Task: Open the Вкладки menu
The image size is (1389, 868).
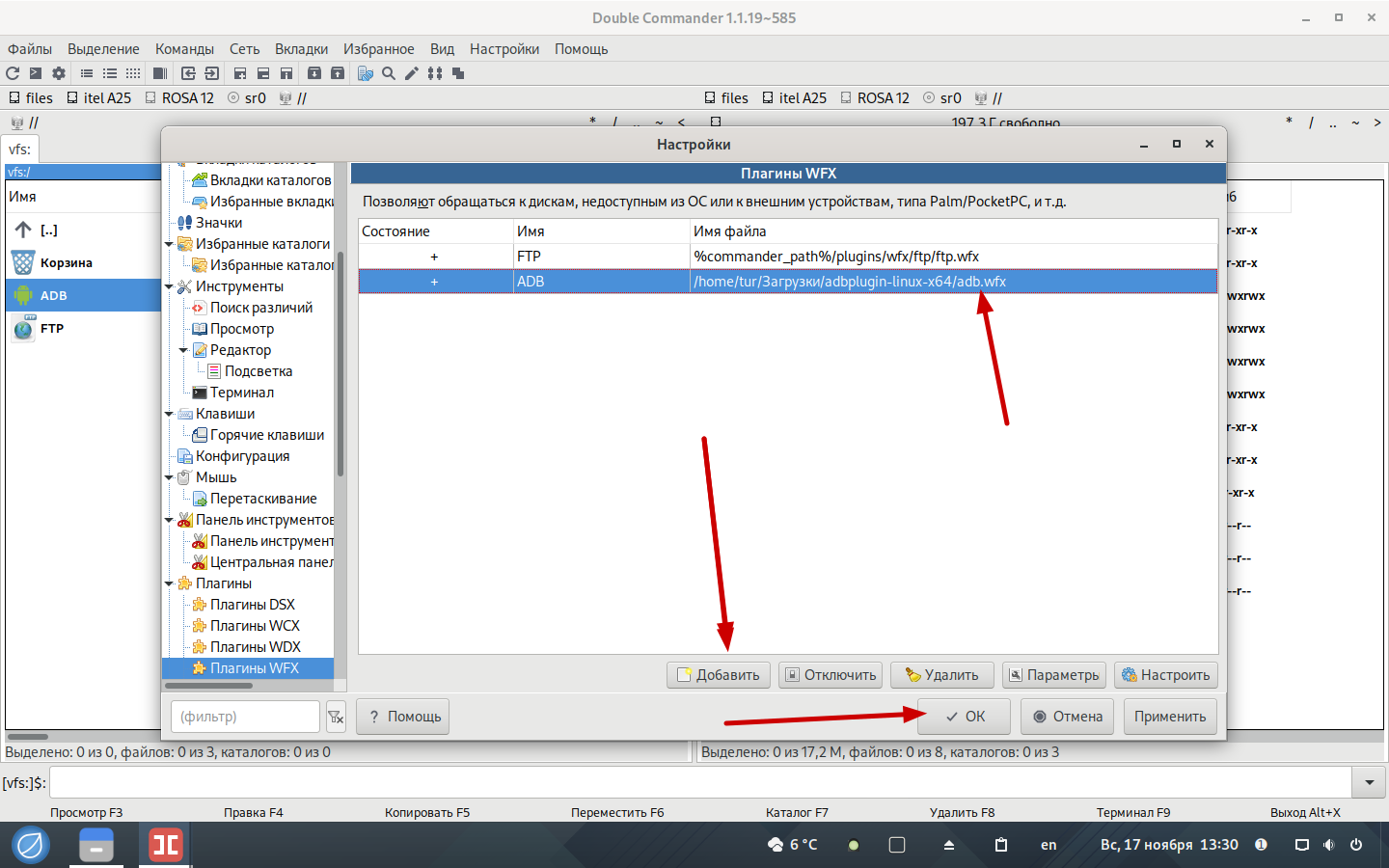Action: pyautogui.click(x=301, y=49)
